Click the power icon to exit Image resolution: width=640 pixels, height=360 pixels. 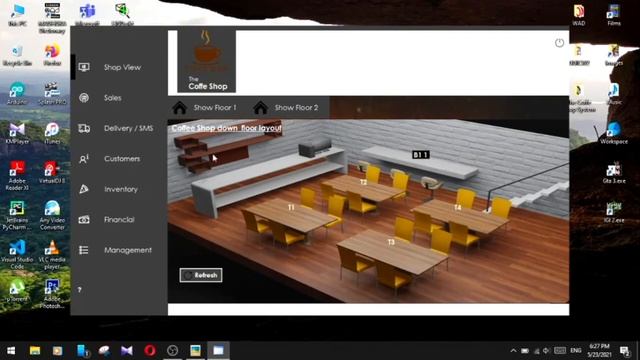tap(559, 43)
